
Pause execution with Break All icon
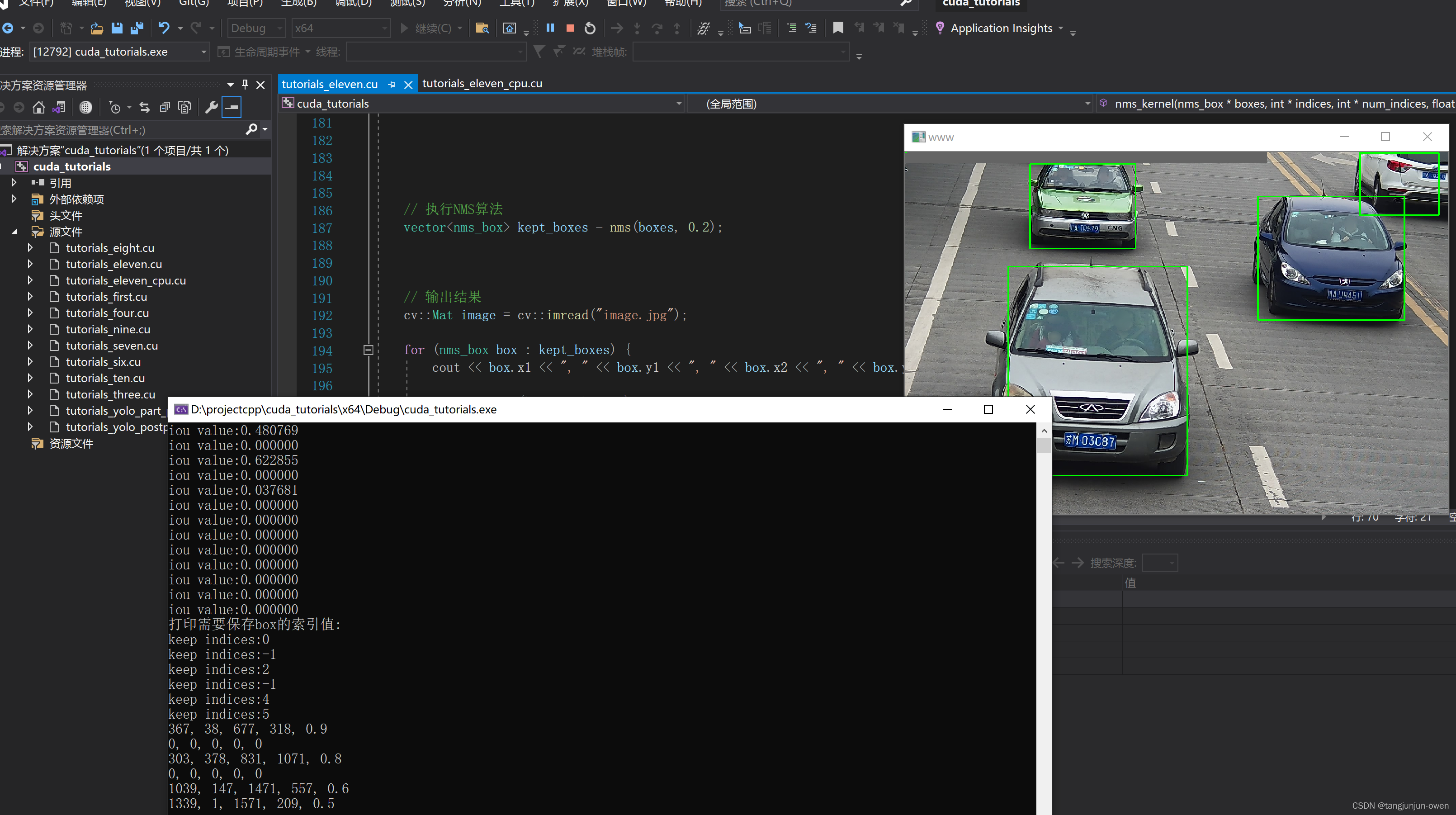[550, 28]
